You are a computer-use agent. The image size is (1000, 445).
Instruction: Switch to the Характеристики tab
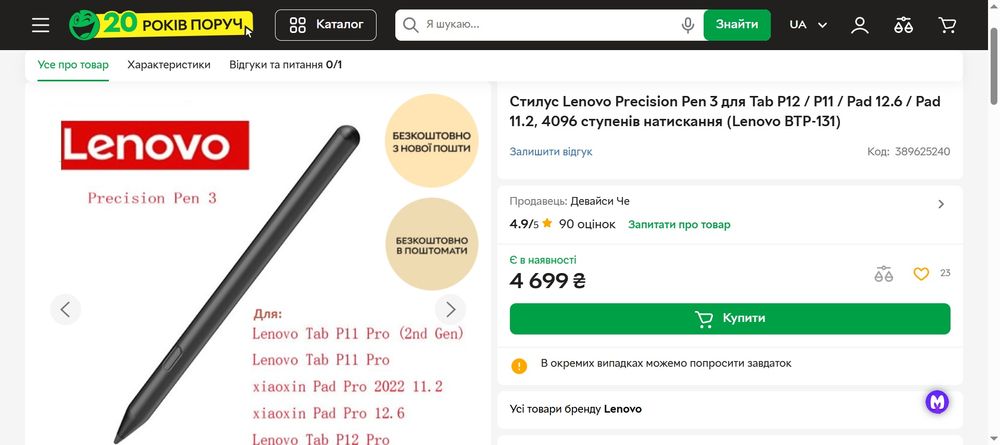(x=169, y=65)
